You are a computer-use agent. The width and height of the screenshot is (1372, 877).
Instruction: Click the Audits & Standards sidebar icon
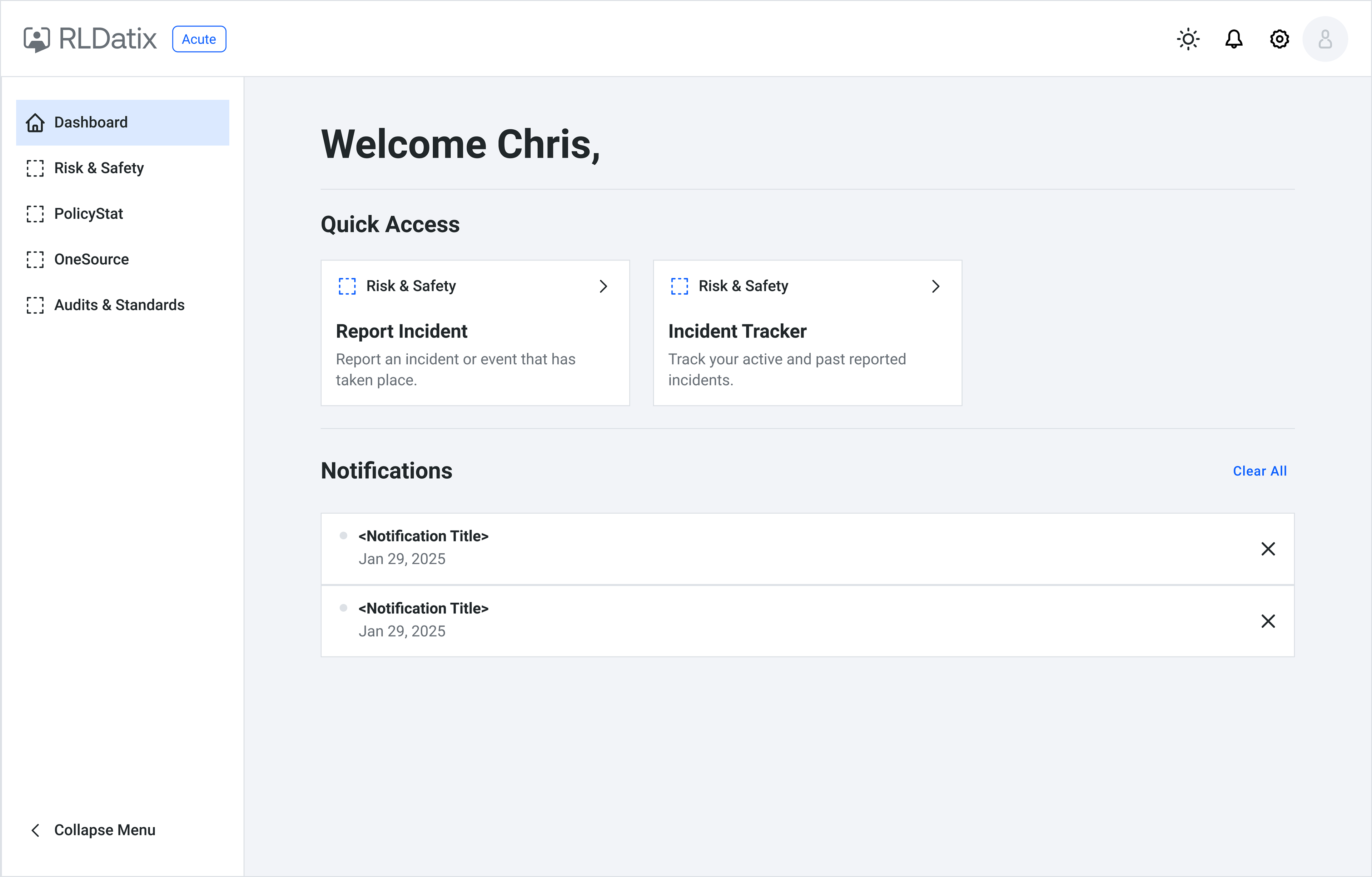35,305
